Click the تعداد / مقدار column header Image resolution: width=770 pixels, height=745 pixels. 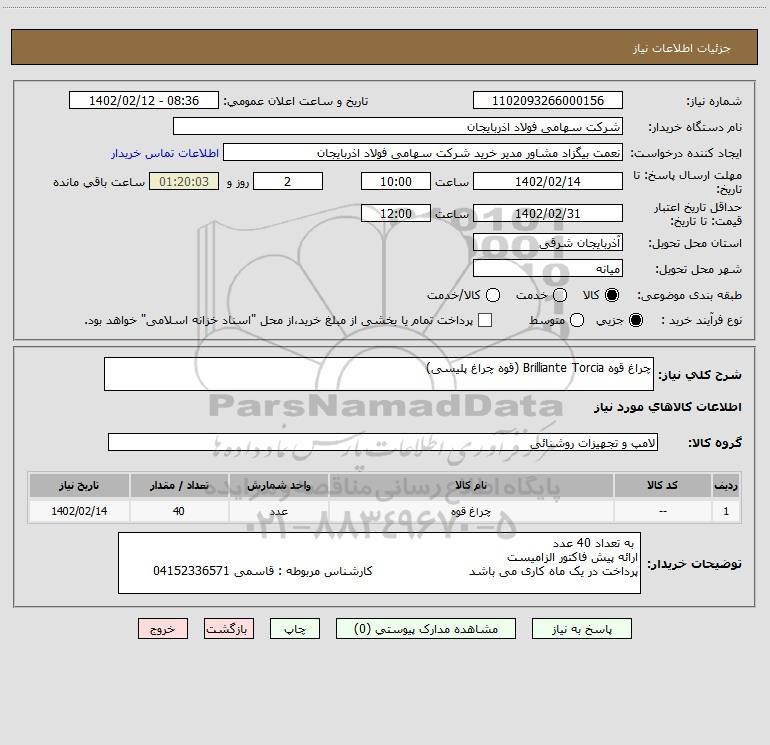179,485
